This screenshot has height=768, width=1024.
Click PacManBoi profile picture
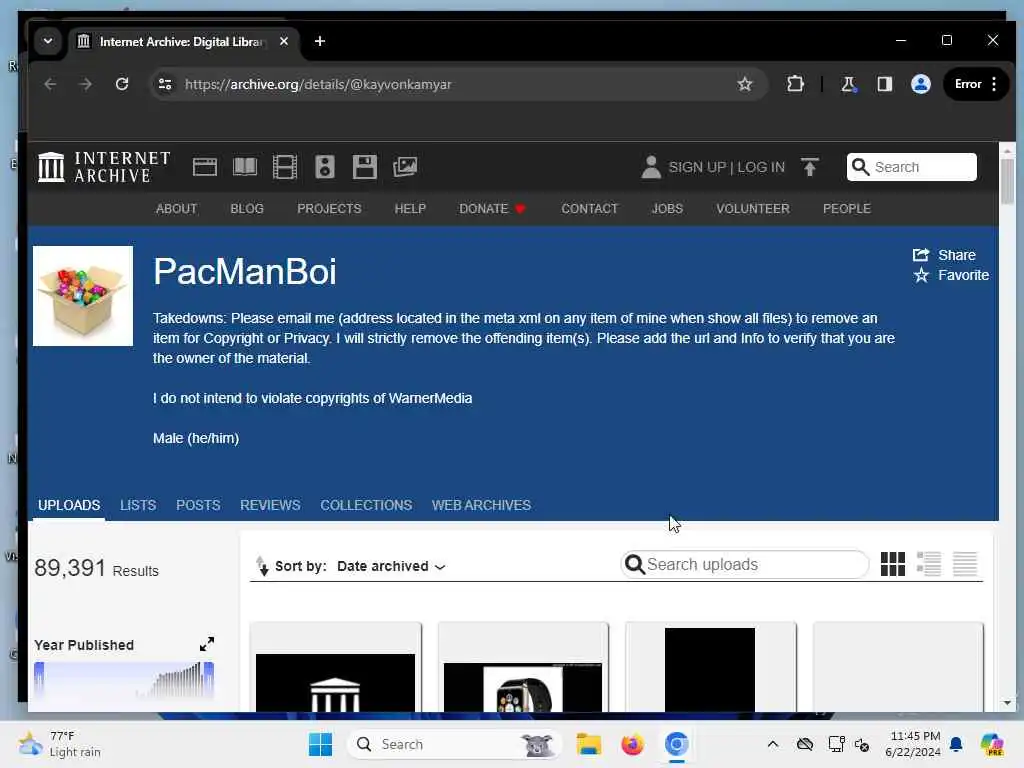pos(83,296)
